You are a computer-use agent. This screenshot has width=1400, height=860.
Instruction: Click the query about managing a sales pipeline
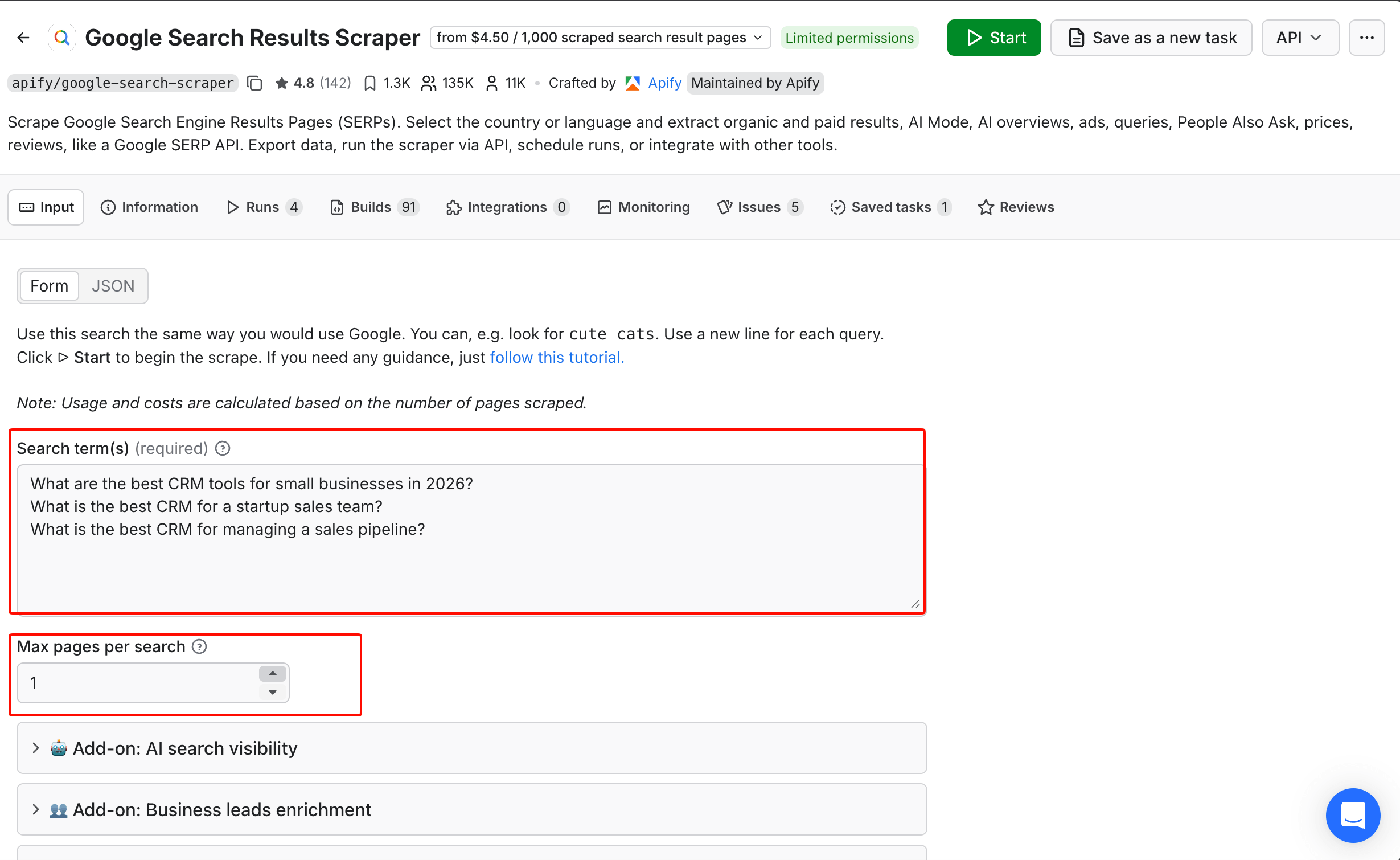(228, 529)
